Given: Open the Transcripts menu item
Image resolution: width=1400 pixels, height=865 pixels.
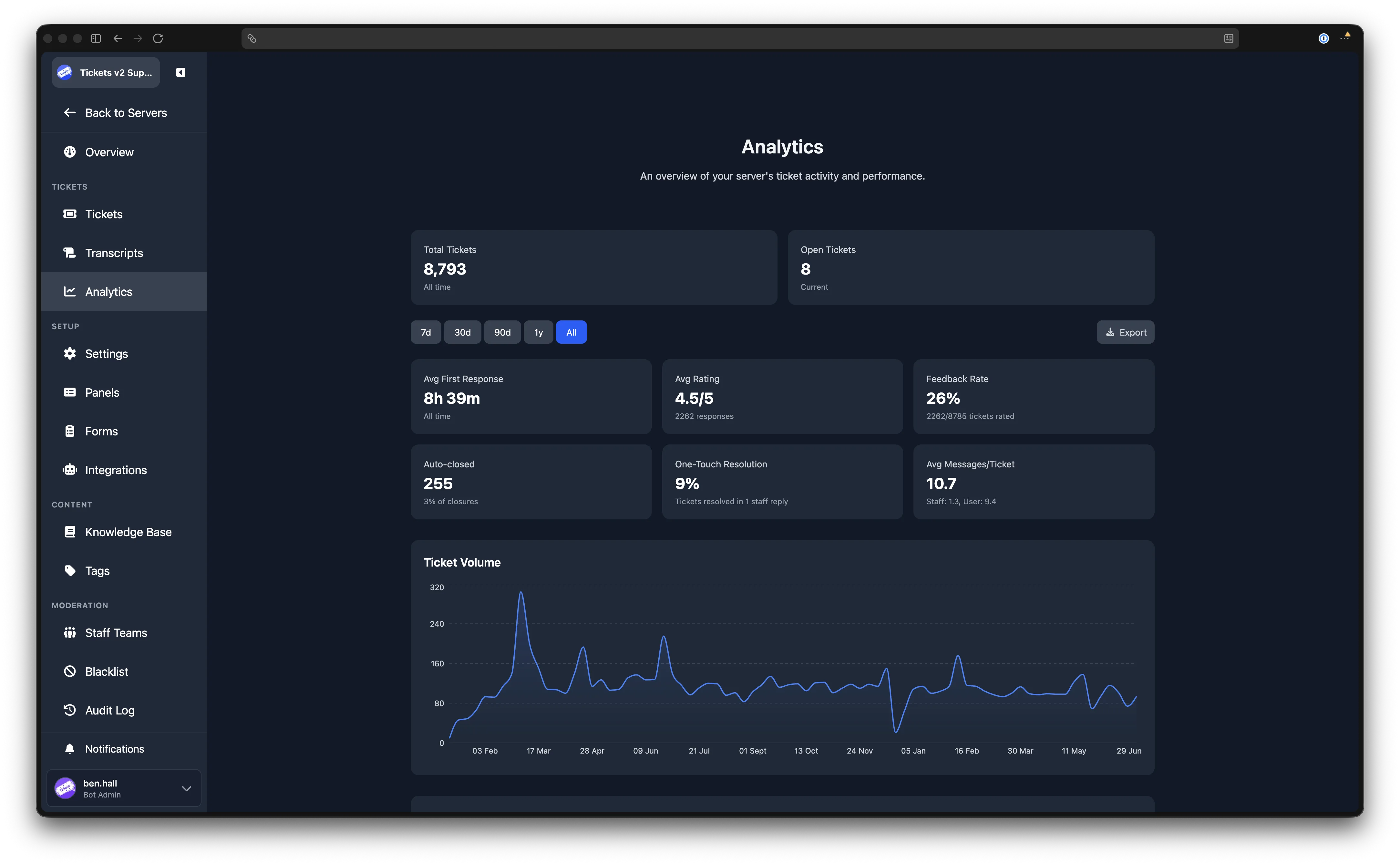Looking at the screenshot, I should (124, 252).
